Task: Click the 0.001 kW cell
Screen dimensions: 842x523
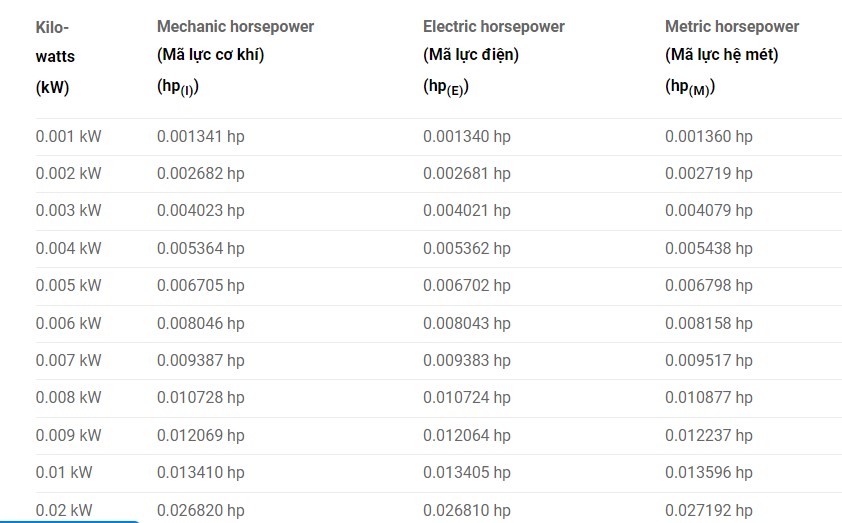Action: click(x=68, y=136)
